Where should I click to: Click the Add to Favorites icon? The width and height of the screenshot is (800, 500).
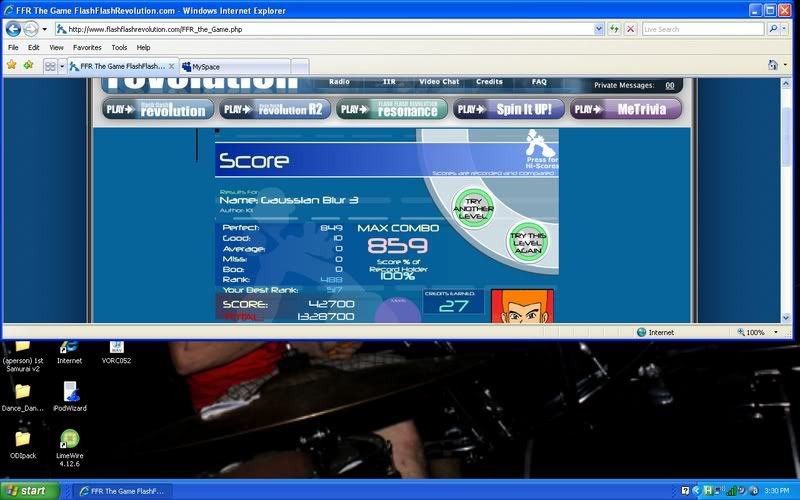pos(28,65)
